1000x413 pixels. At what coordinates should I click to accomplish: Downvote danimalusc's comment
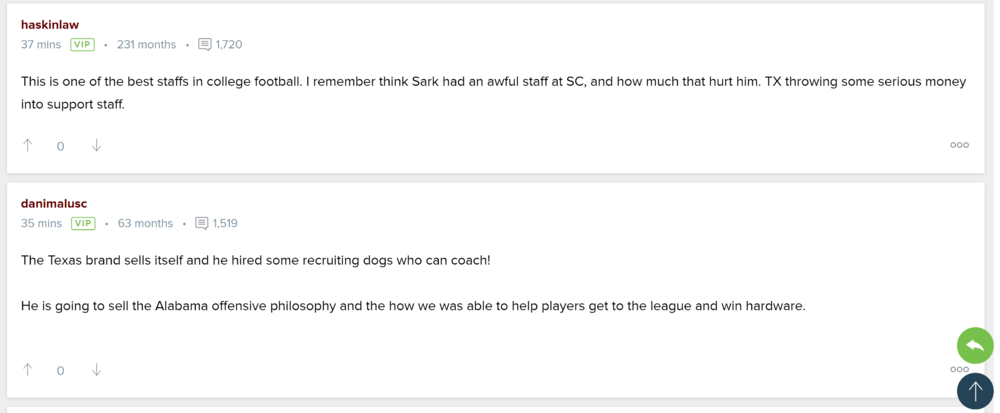pos(96,370)
